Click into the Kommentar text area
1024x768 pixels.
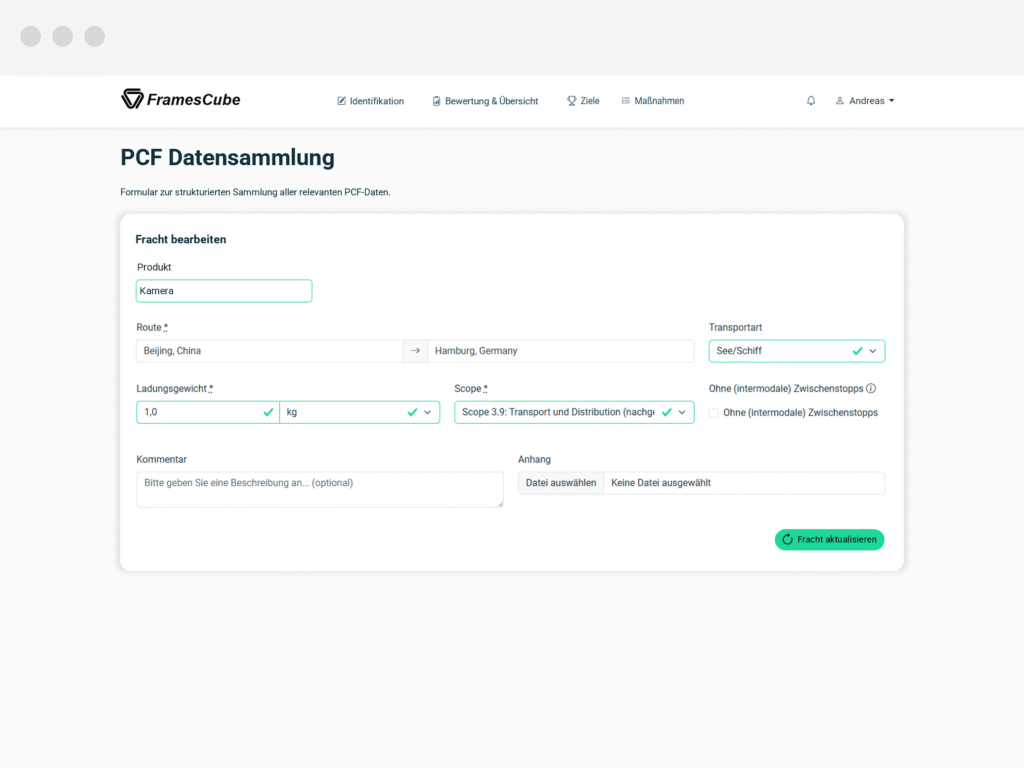coord(320,489)
